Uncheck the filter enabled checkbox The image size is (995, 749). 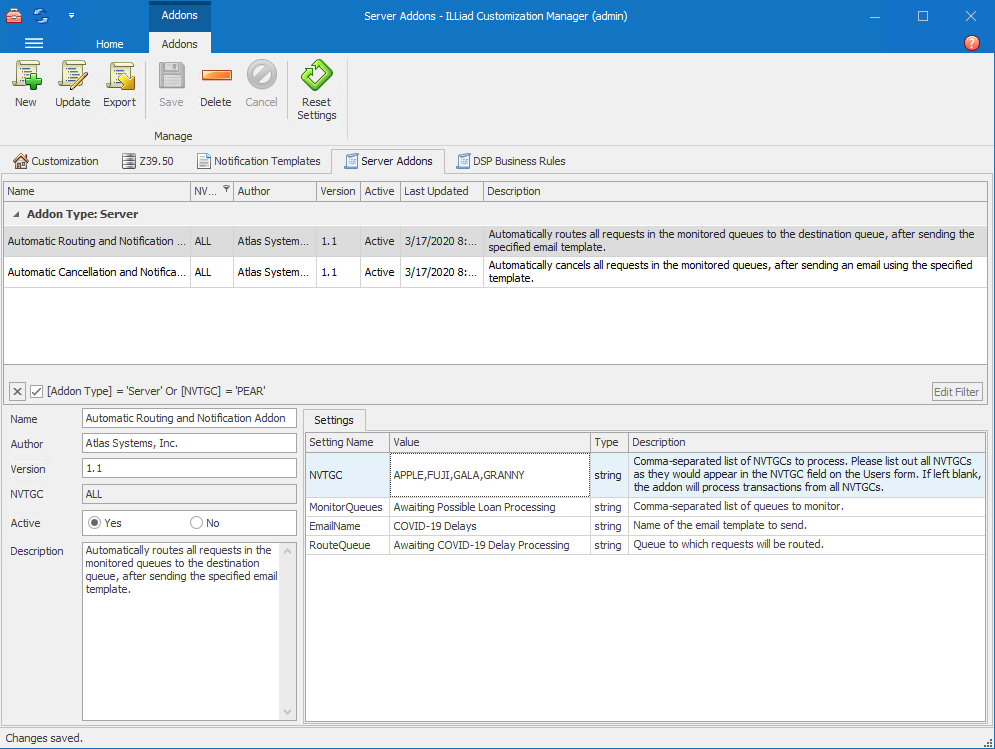(x=36, y=391)
